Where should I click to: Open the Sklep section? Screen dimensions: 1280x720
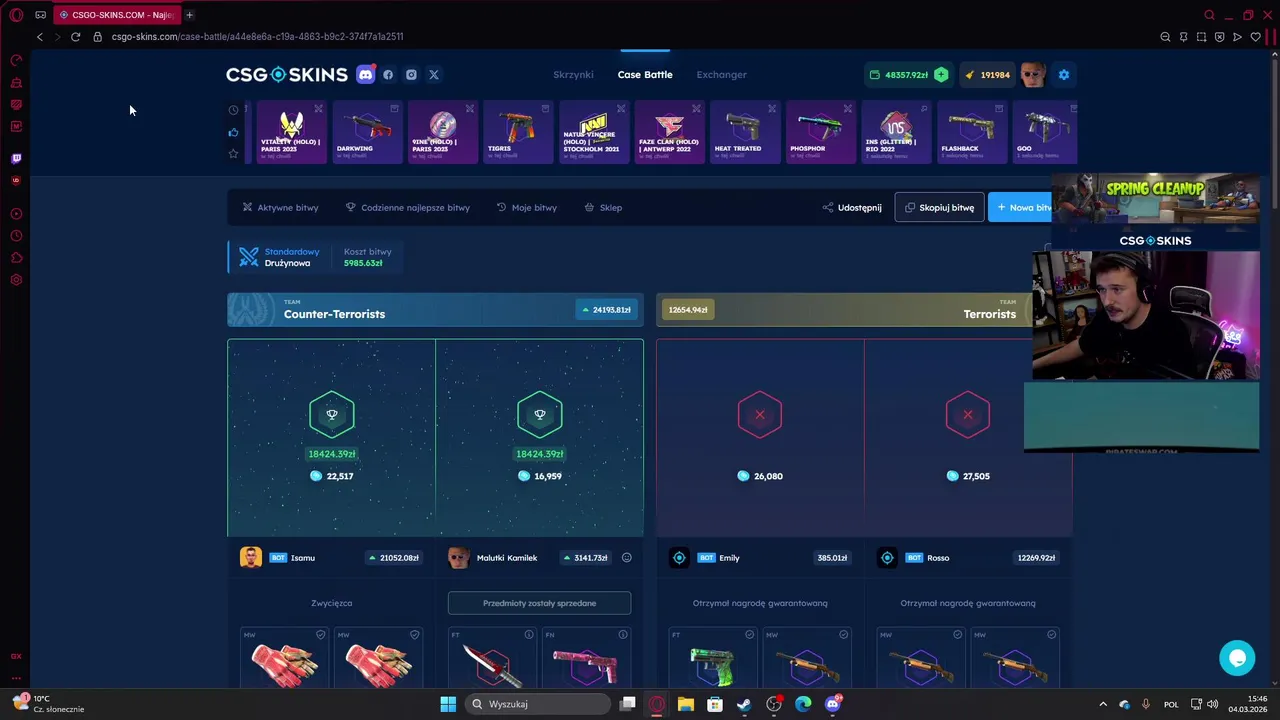tap(603, 207)
